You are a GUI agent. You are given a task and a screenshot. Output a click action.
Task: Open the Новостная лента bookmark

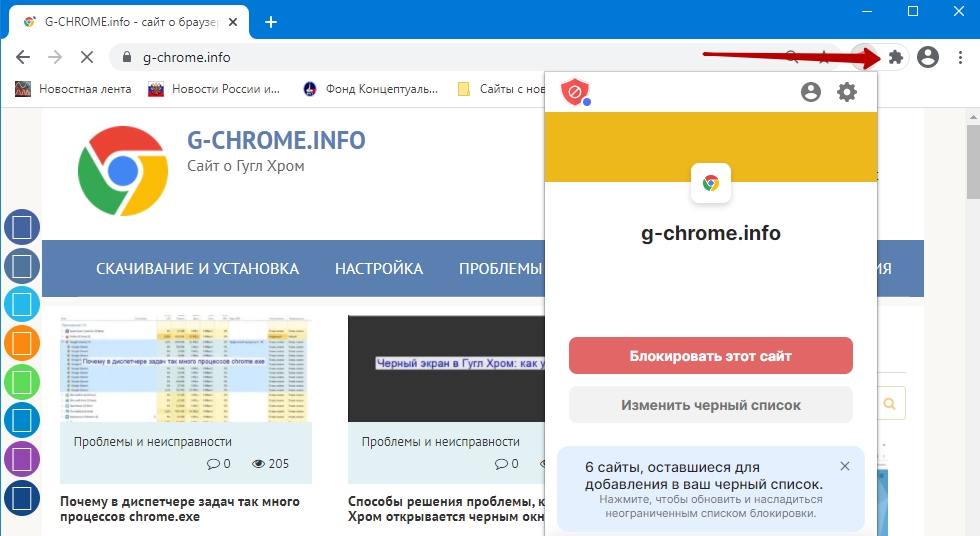pos(73,89)
